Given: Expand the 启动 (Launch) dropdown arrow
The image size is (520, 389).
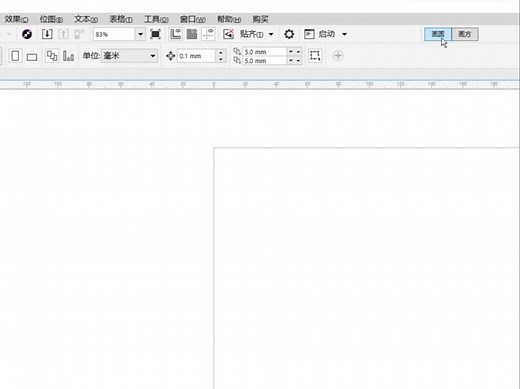Looking at the screenshot, I should pyautogui.click(x=344, y=34).
